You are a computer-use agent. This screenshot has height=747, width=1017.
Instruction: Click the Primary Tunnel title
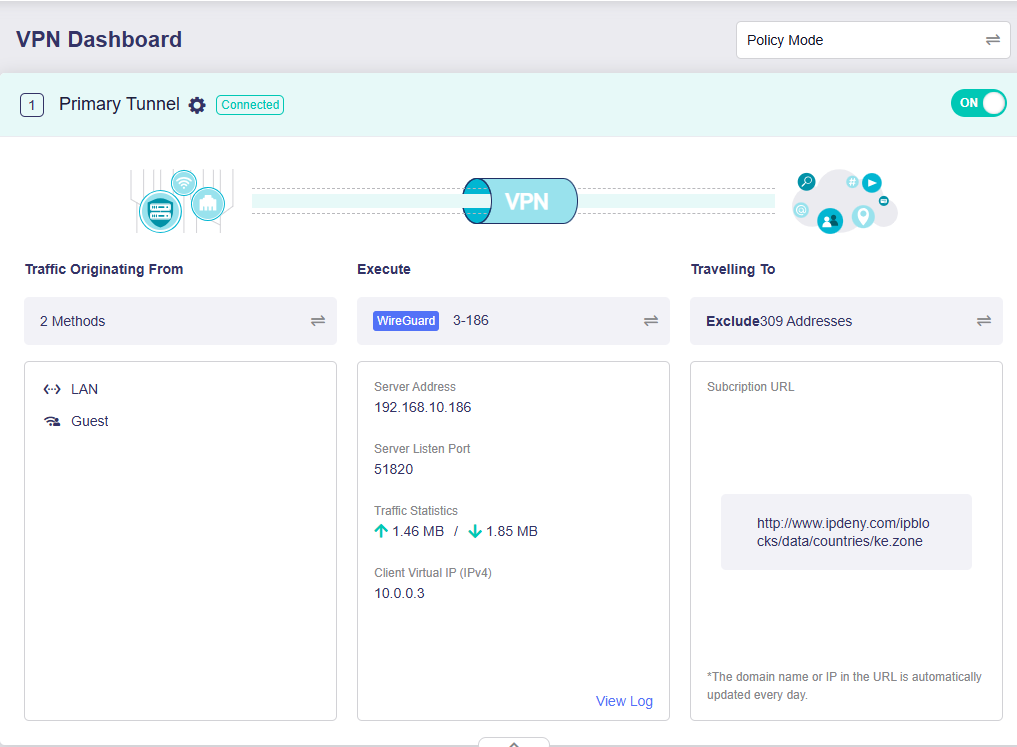119,104
